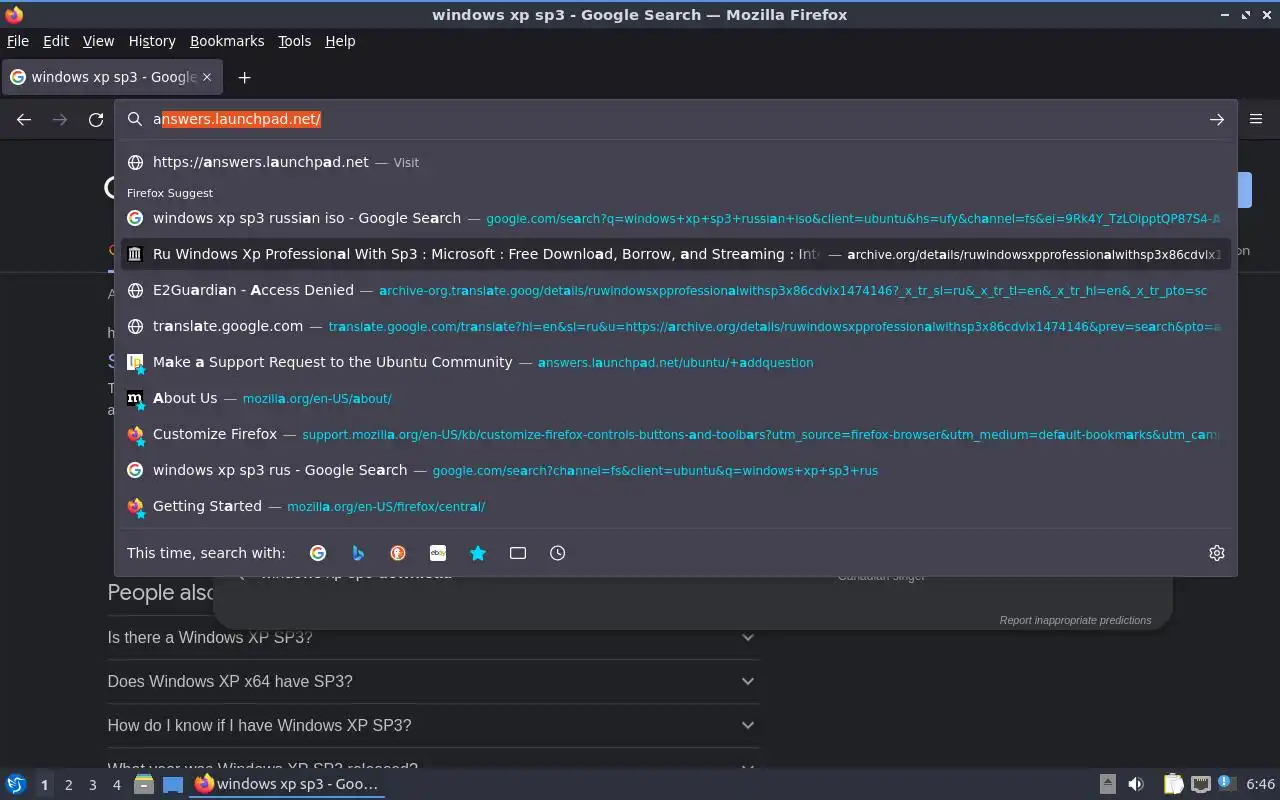Open the taskbar start menu icon

16,784
